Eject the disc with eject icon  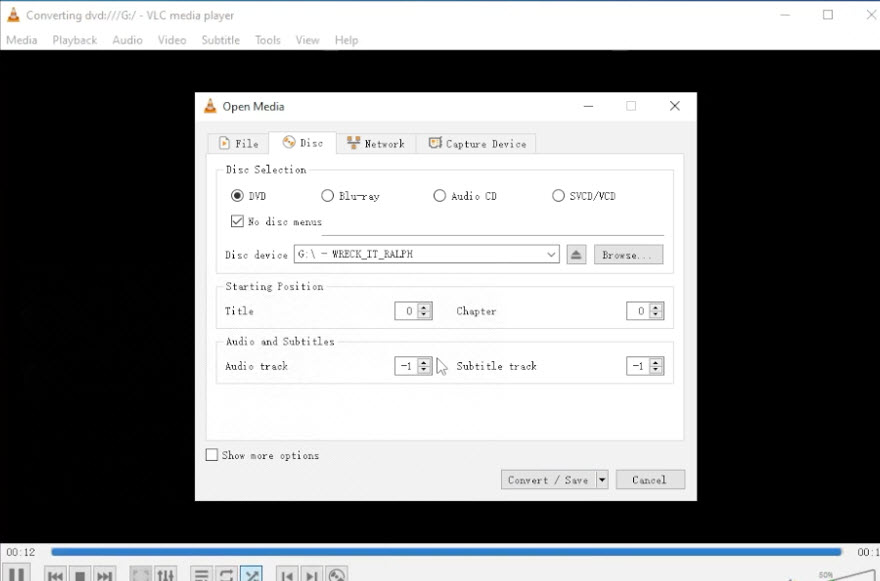[x=576, y=254]
